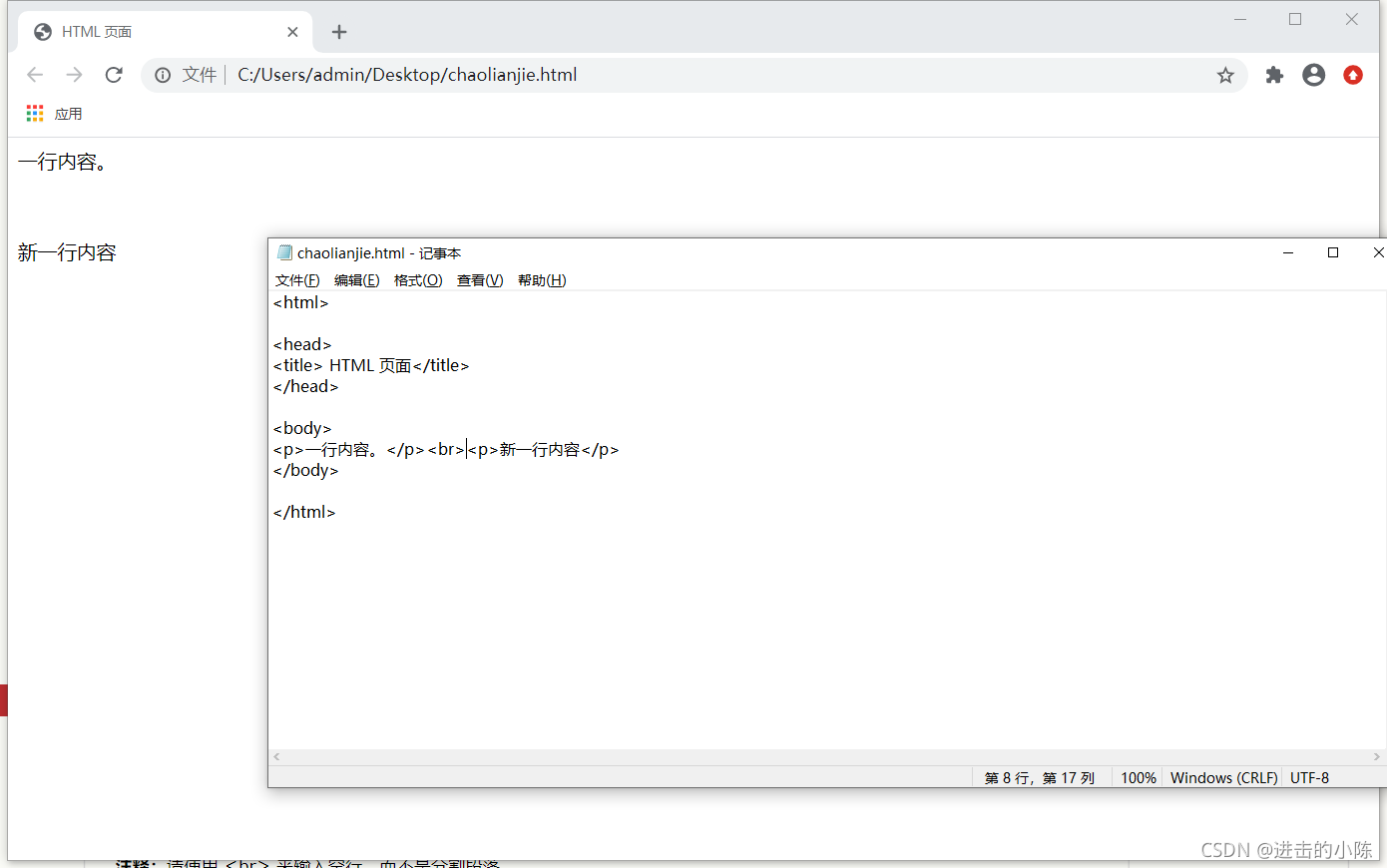Open the Chrome profile avatar
The height and width of the screenshot is (868, 1387).
[1314, 75]
